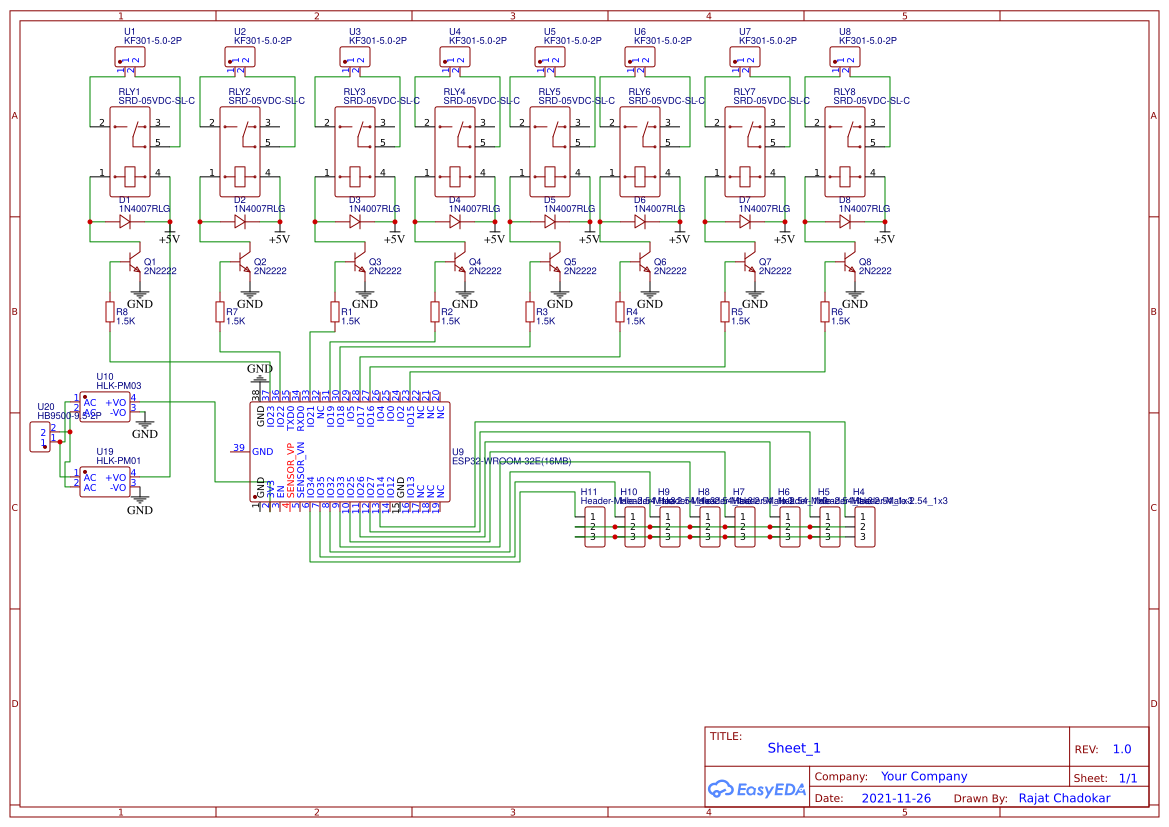Click the H4 three-pin header
This screenshot has height=827, width=1169.
(863, 527)
